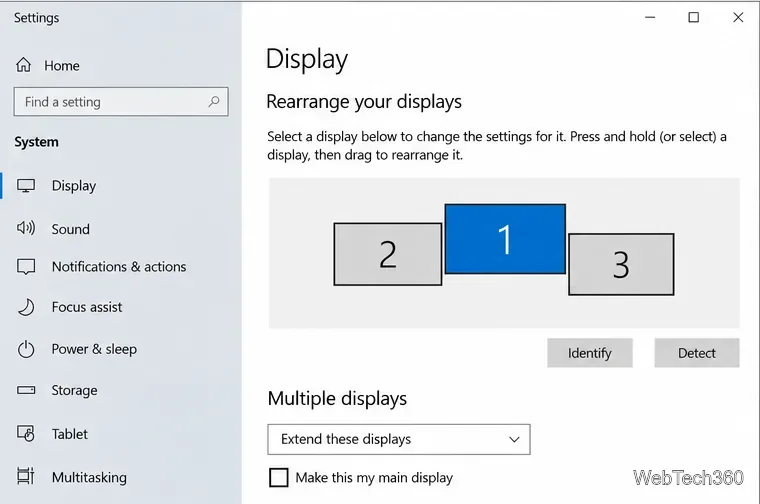Click the Find a setting search box
This screenshot has height=504, width=760.
click(x=121, y=101)
